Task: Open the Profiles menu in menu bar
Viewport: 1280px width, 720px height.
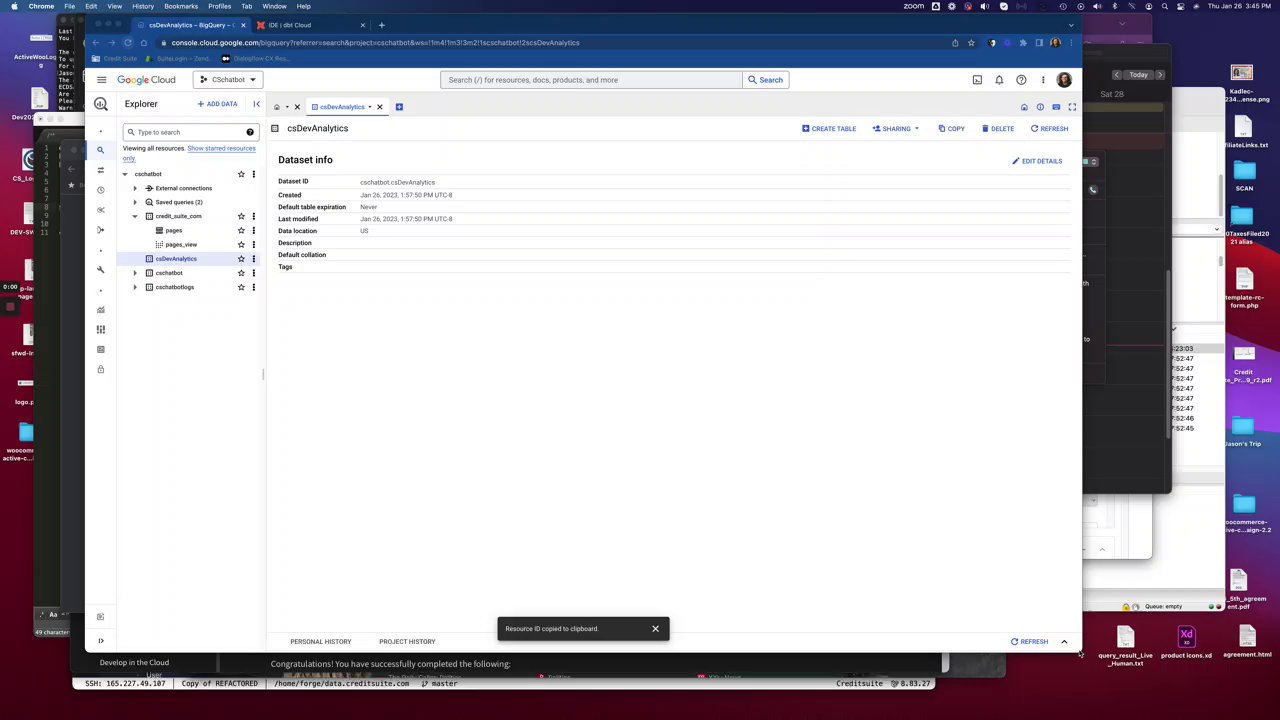Action: coord(219,6)
